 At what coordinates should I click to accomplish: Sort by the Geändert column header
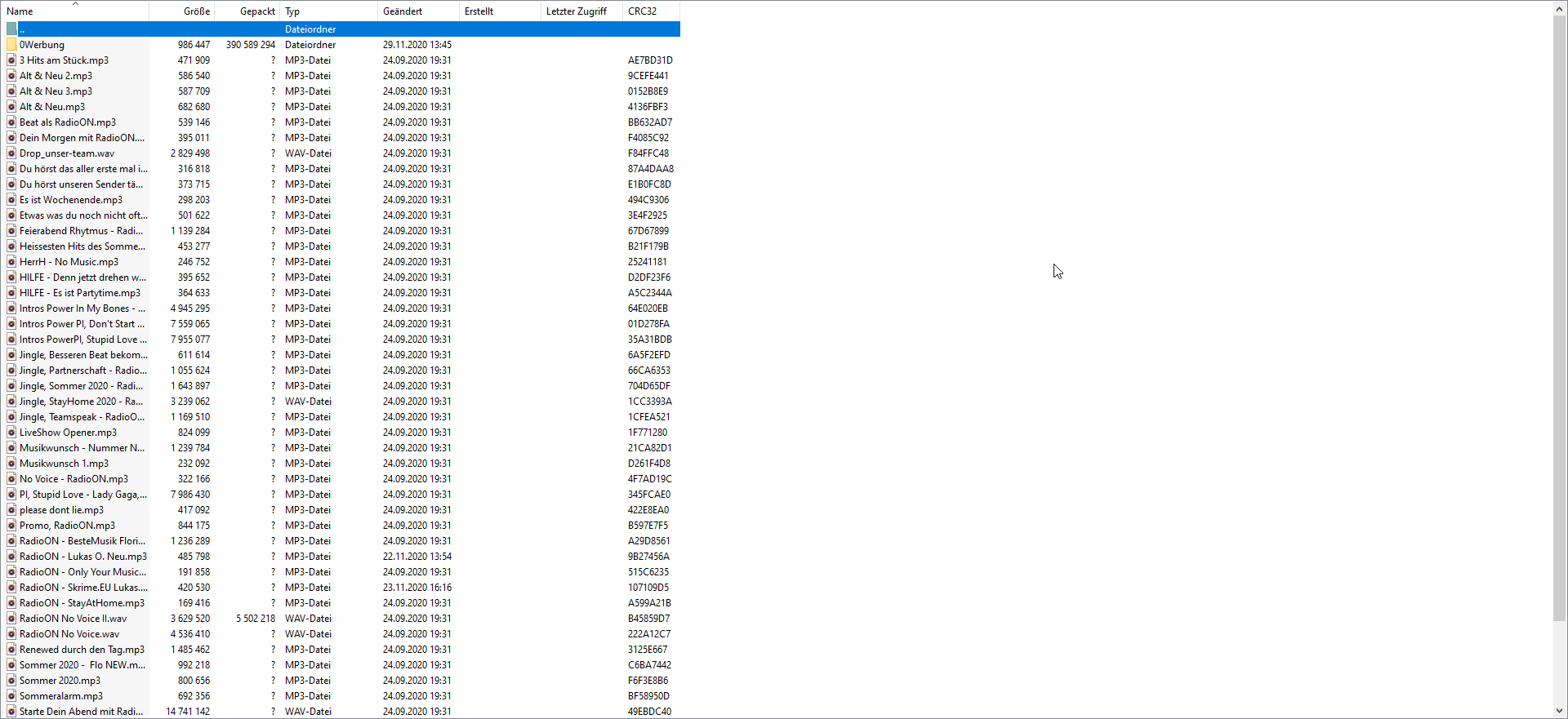pyautogui.click(x=403, y=11)
